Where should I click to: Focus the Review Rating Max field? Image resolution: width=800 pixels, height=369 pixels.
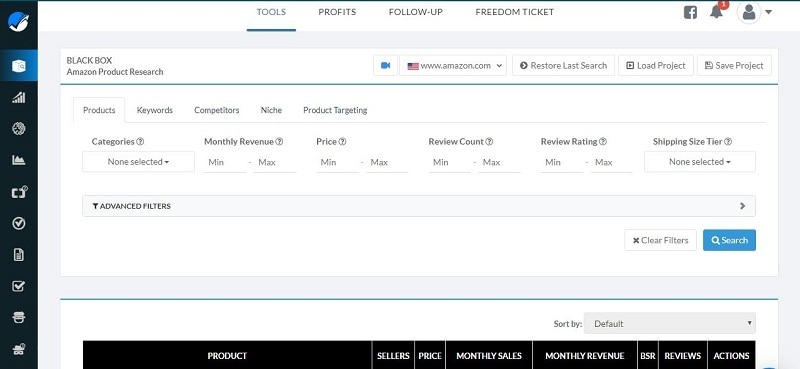tap(611, 162)
